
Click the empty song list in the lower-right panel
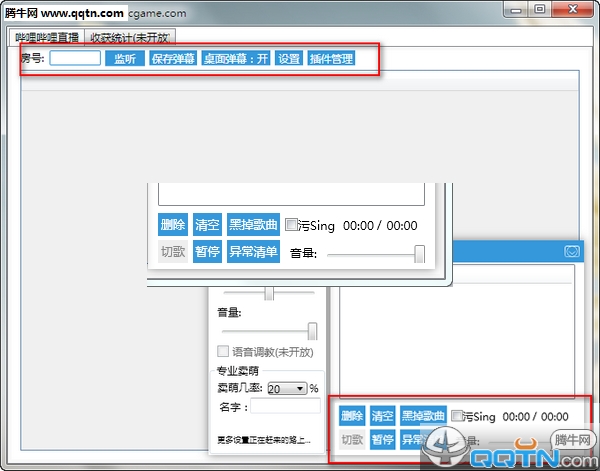[457, 331]
